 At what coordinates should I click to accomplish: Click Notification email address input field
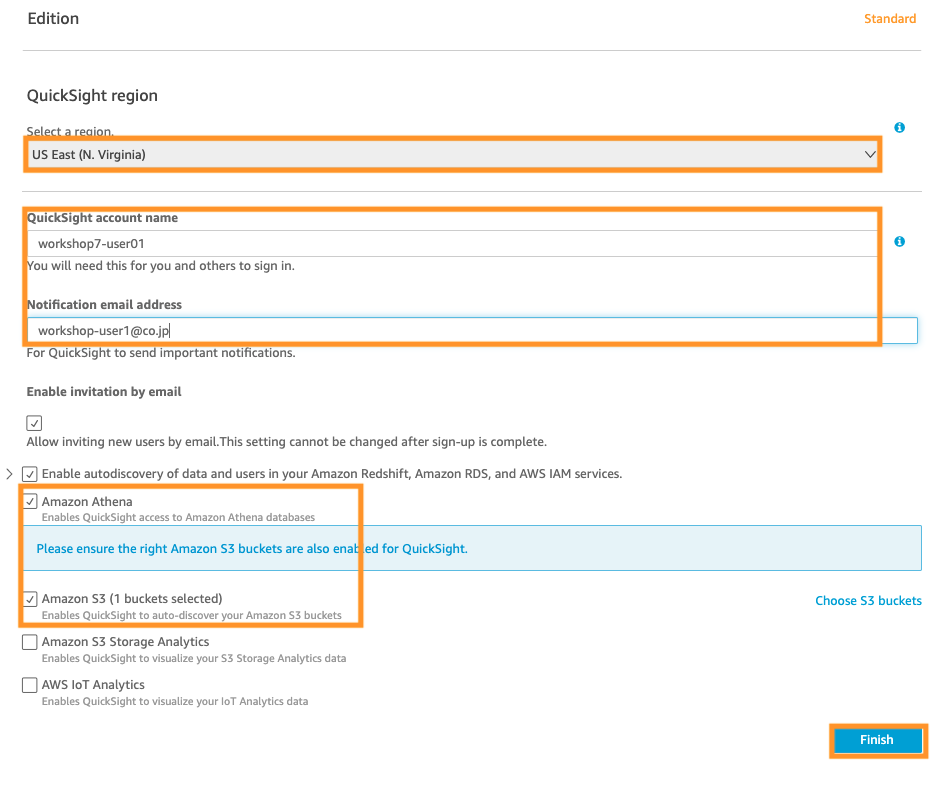tap(472, 330)
